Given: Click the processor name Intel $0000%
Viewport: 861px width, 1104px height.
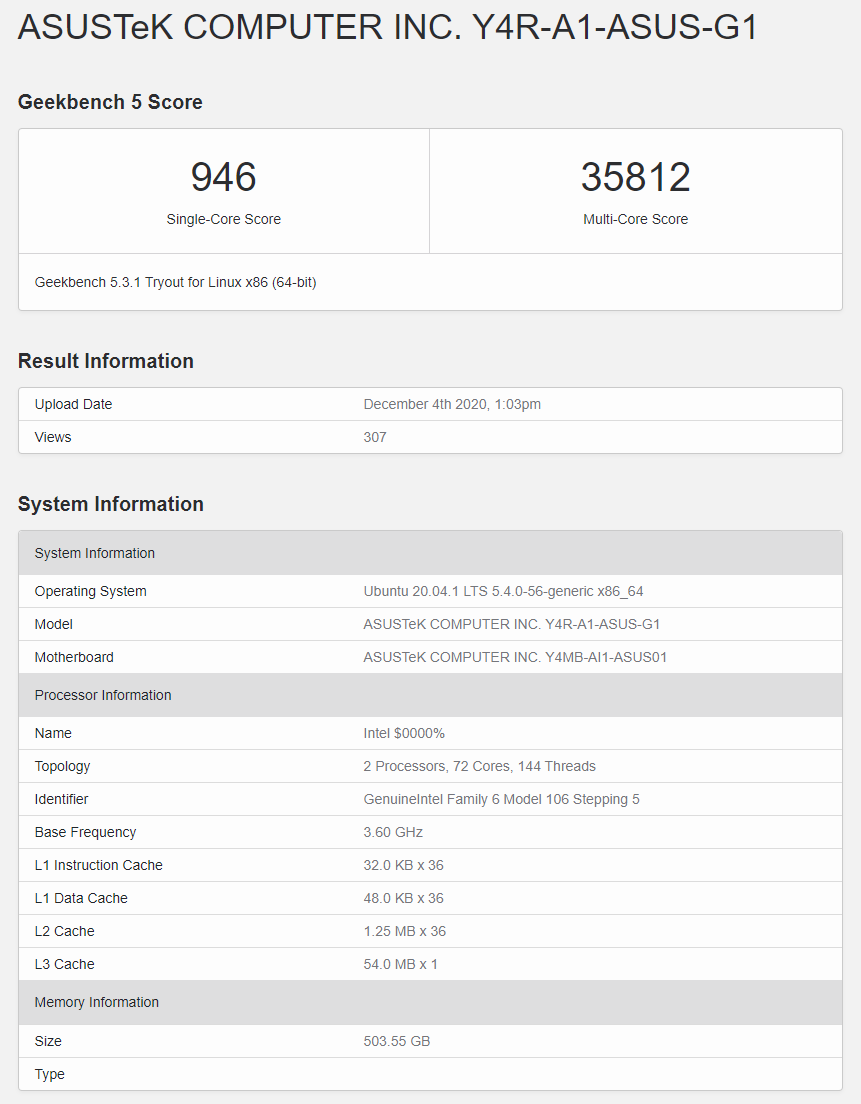Looking at the screenshot, I should [x=404, y=733].
